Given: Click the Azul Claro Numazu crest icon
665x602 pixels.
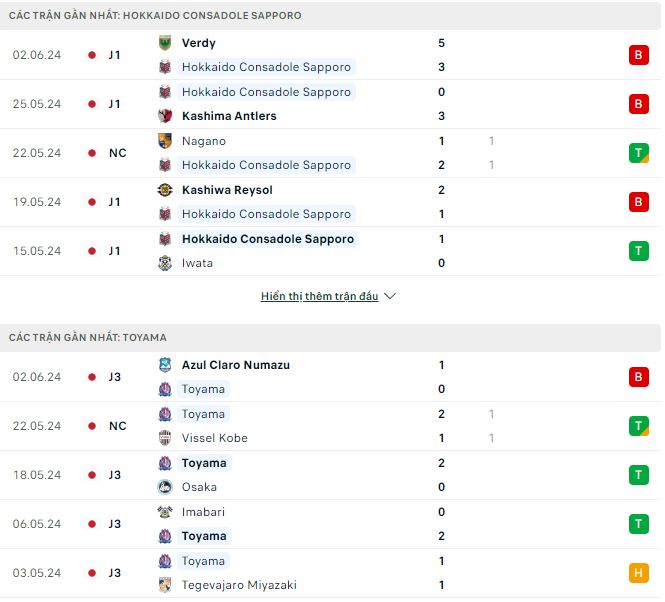Looking at the screenshot, I should coord(165,365).
